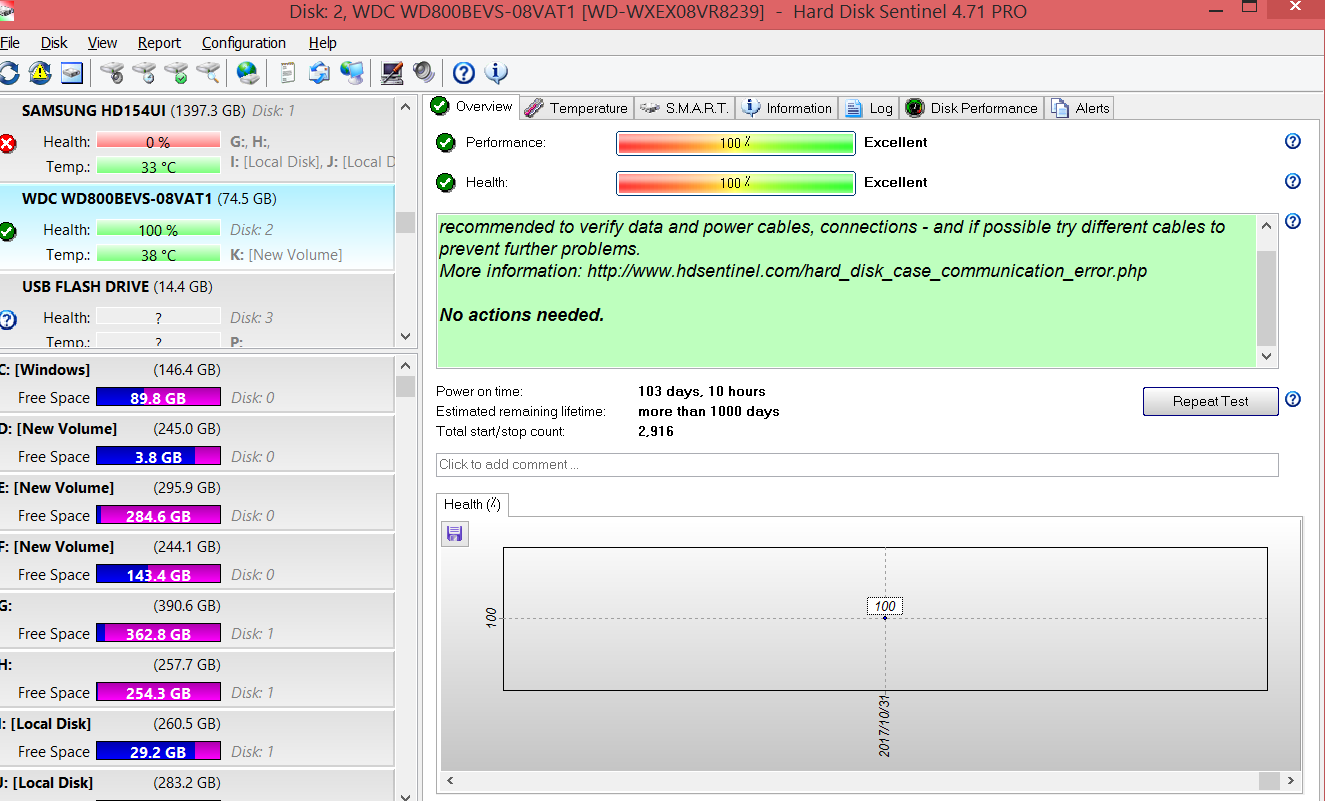Click the description text box scroll down arrow
This screenshot has width=1325, height=801.
pyautogui.click(x=1267, y=356)
